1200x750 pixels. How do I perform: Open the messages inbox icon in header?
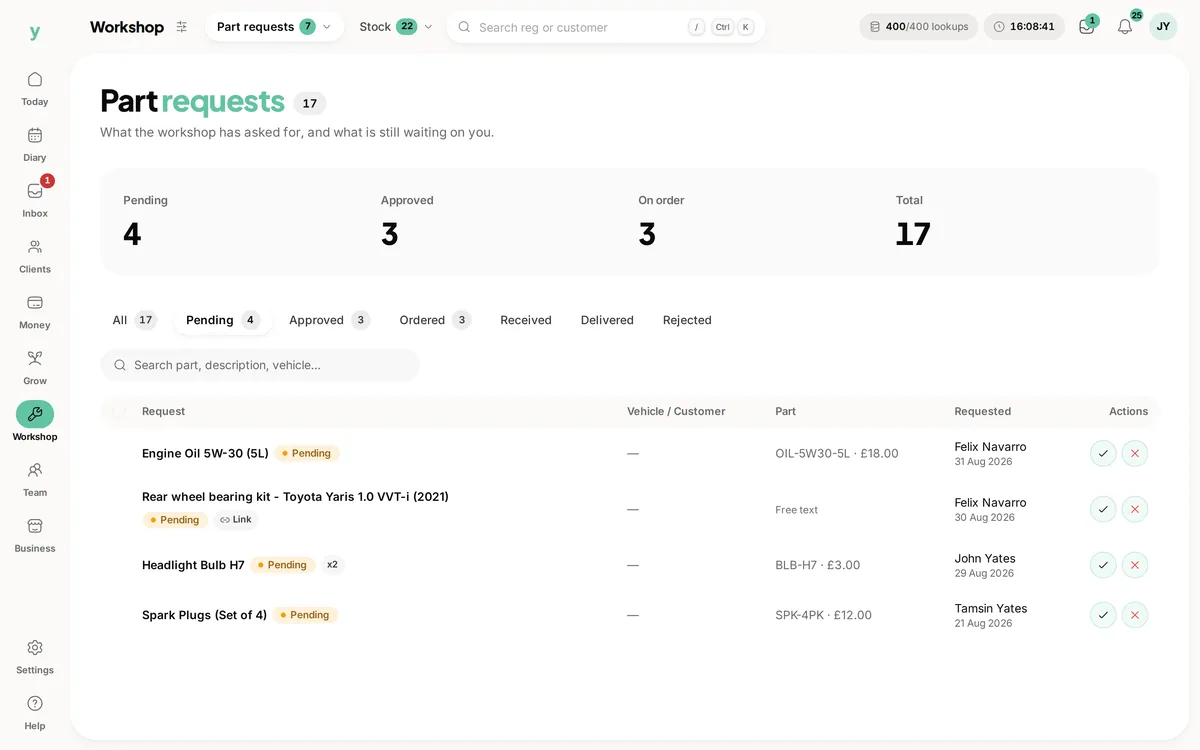click(x=1087, y=27)
